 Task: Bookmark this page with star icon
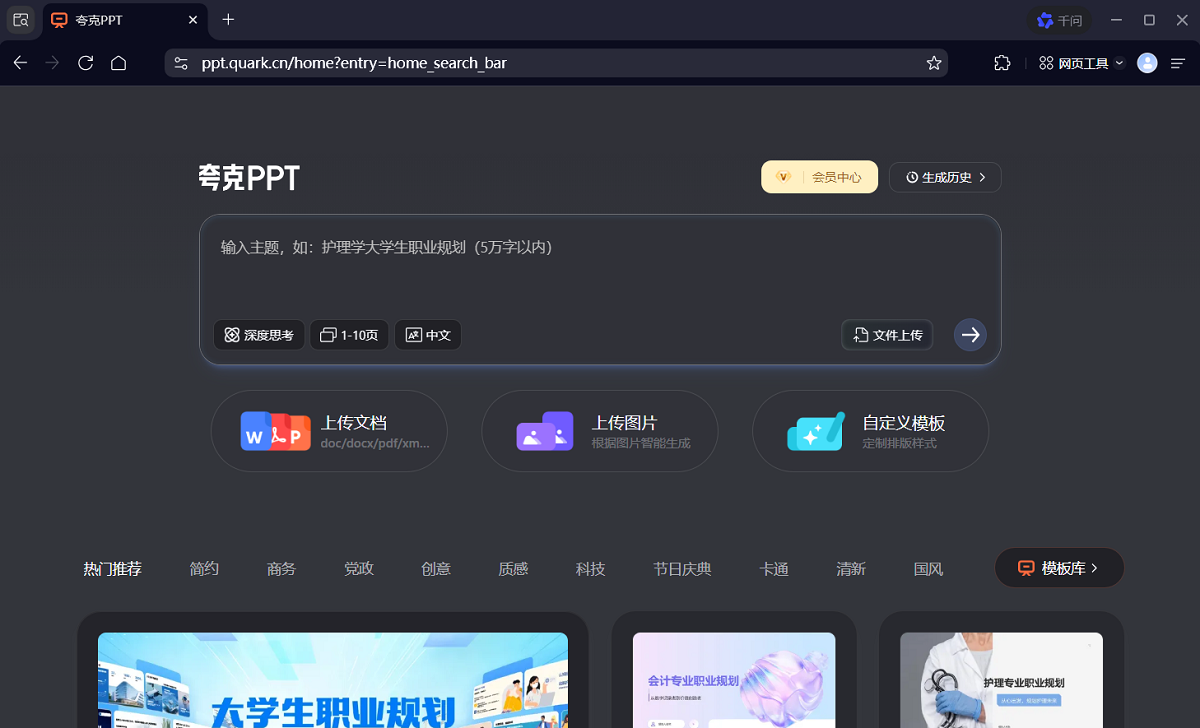[x=934, y=63]
